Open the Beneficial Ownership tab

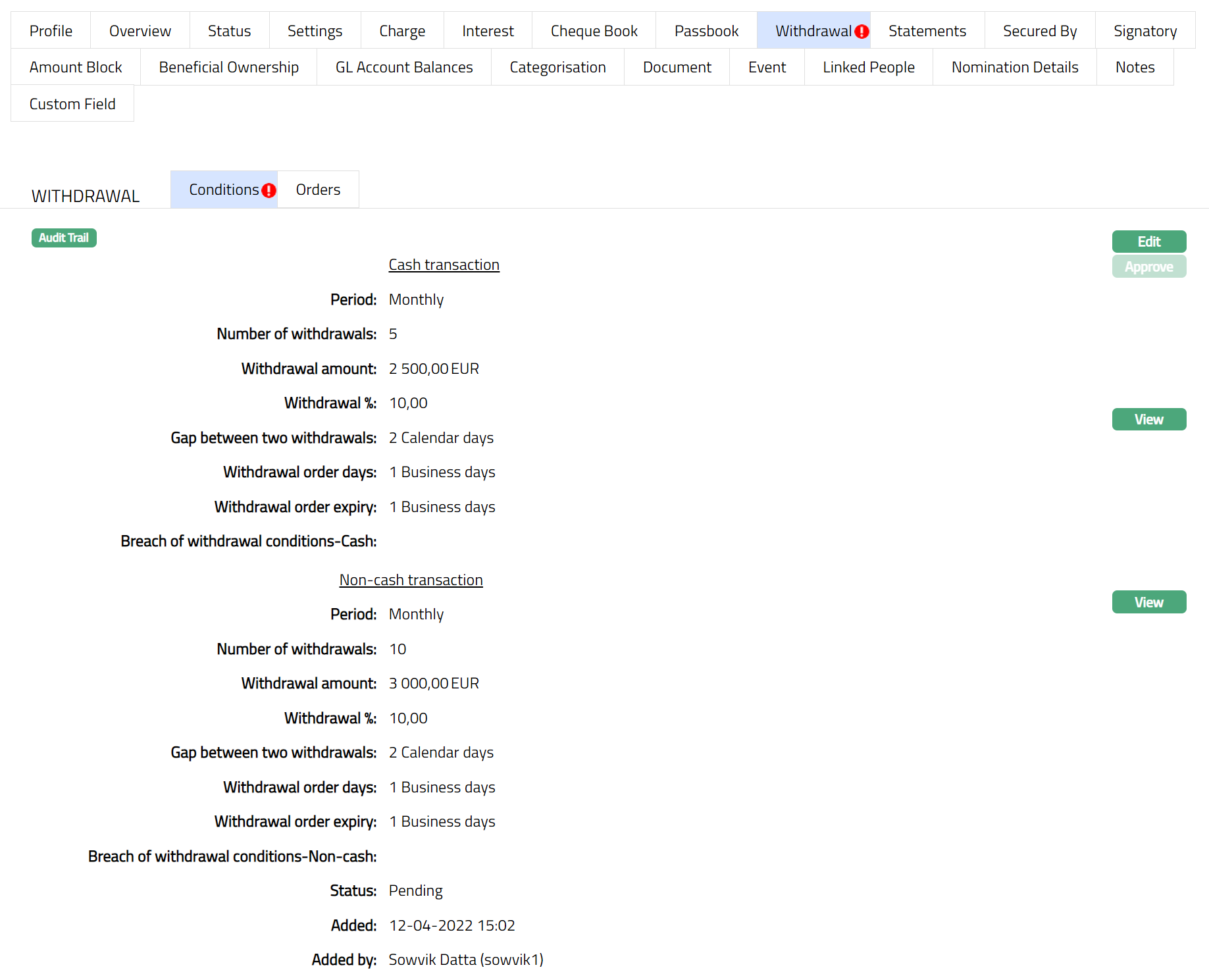[228, 67]
